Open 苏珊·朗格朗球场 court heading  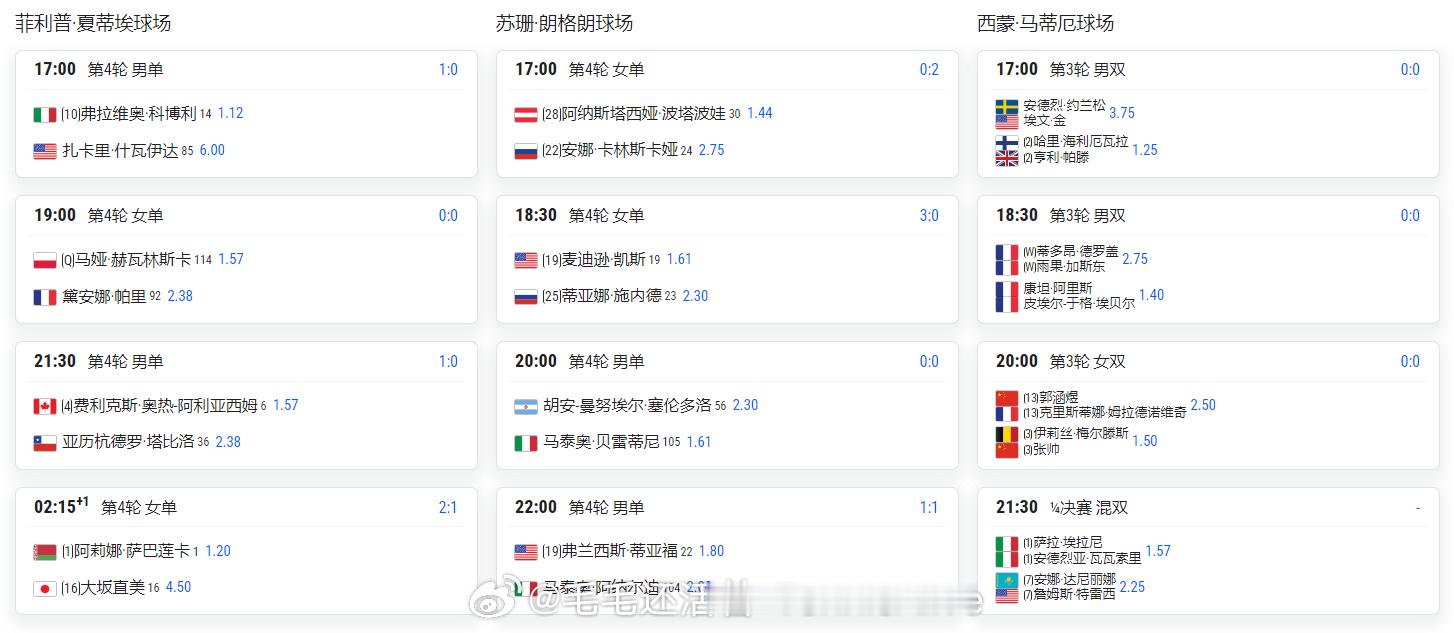(564, 23)
